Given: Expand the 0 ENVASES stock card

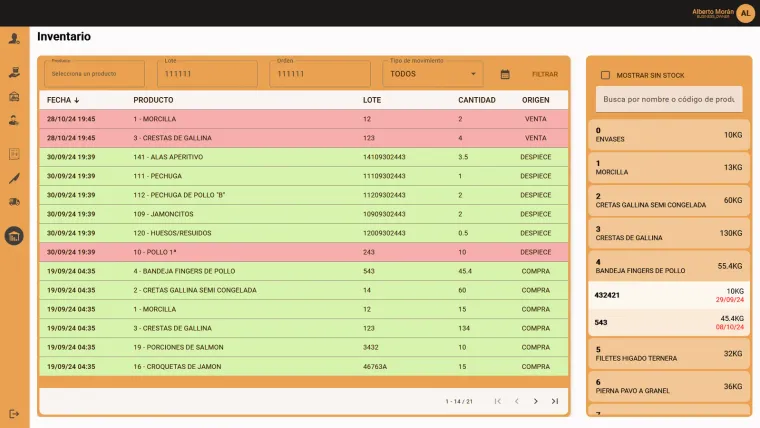Looking at the screenshot, I should pos(669,135).
